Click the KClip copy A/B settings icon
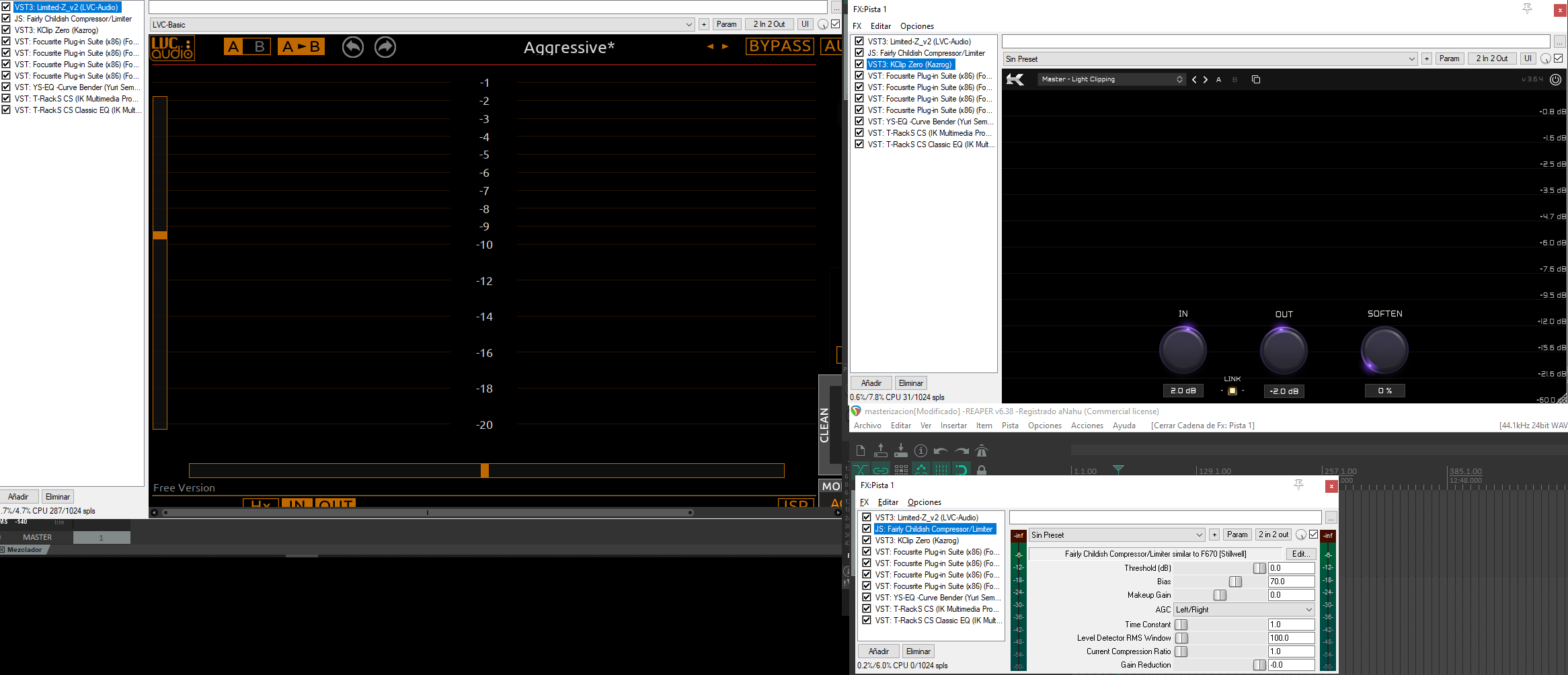 [x=1255, y=79]
